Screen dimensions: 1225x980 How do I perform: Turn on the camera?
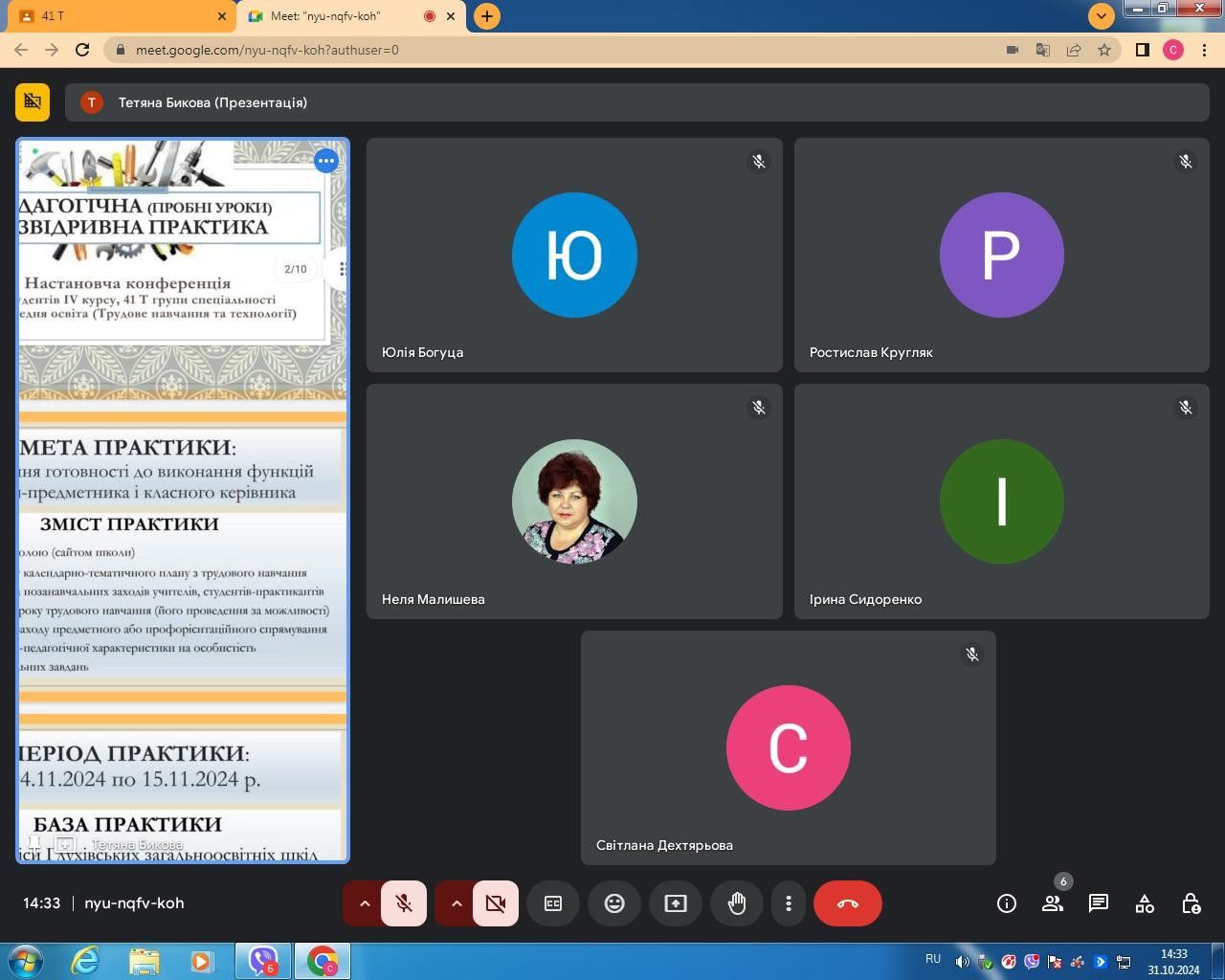tap(496, 903)
